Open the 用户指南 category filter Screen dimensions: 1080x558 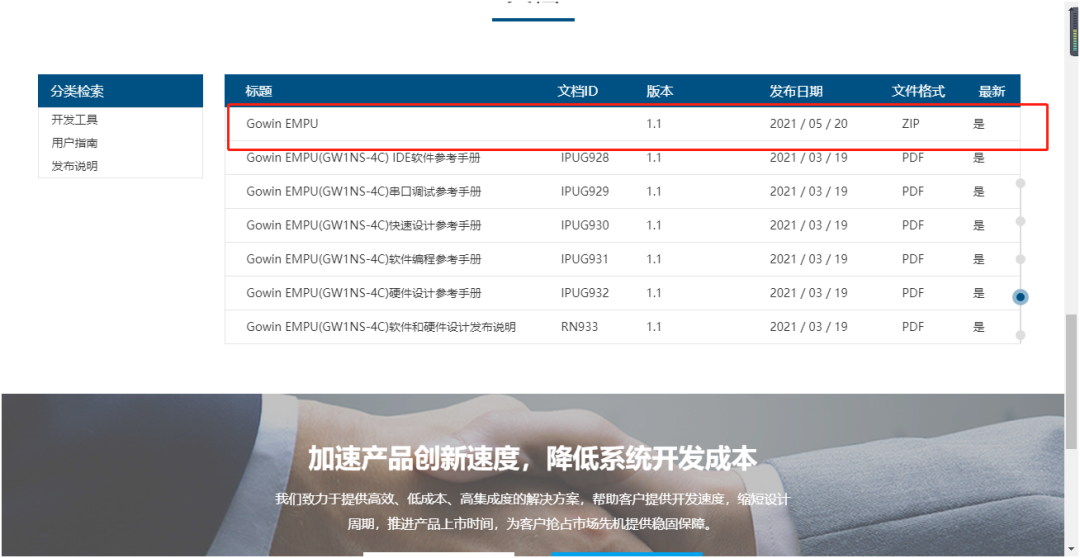point(74,143)
